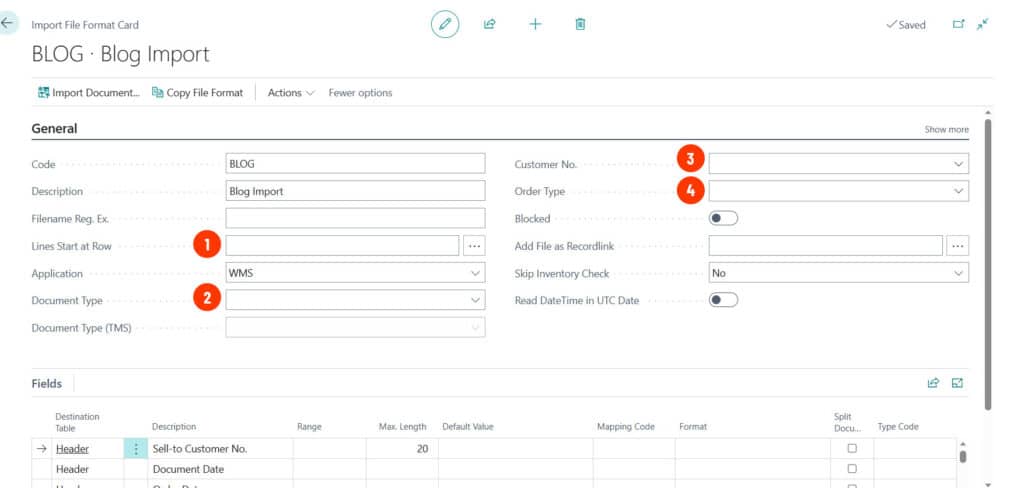The height and width of the screenshot is (488, 1024).
Task: Click Header cell in Document Date row
Action: click(x=88, y=469)
